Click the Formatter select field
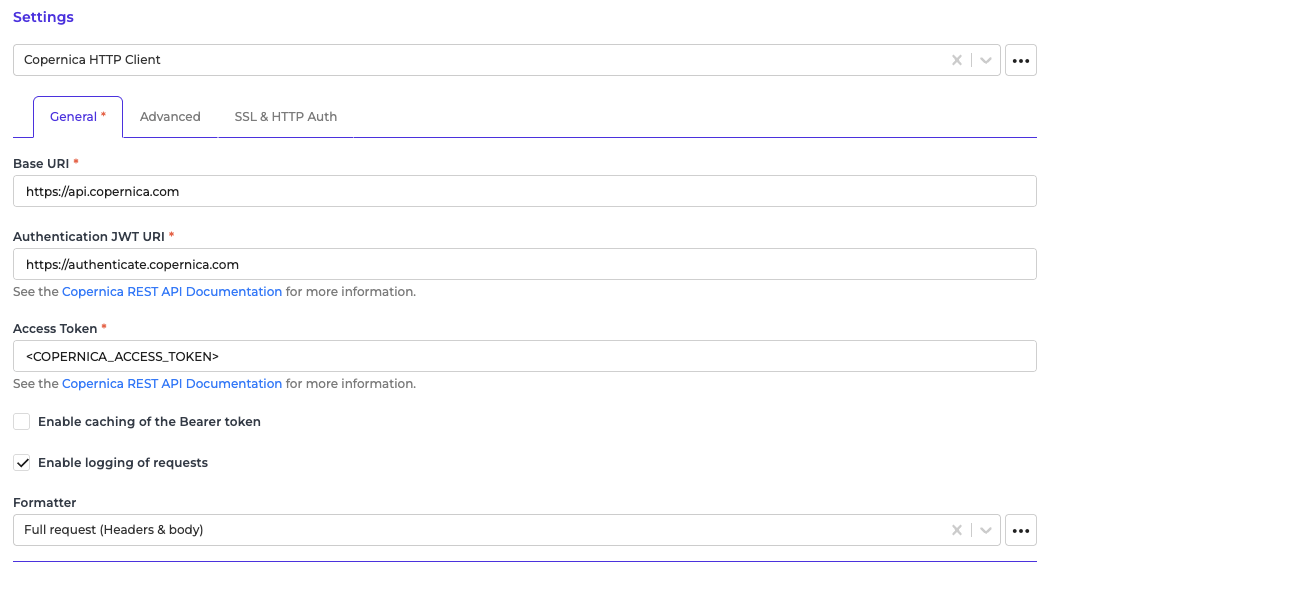Viewport: 1315px width, 596px height. (x=480, y=530)
